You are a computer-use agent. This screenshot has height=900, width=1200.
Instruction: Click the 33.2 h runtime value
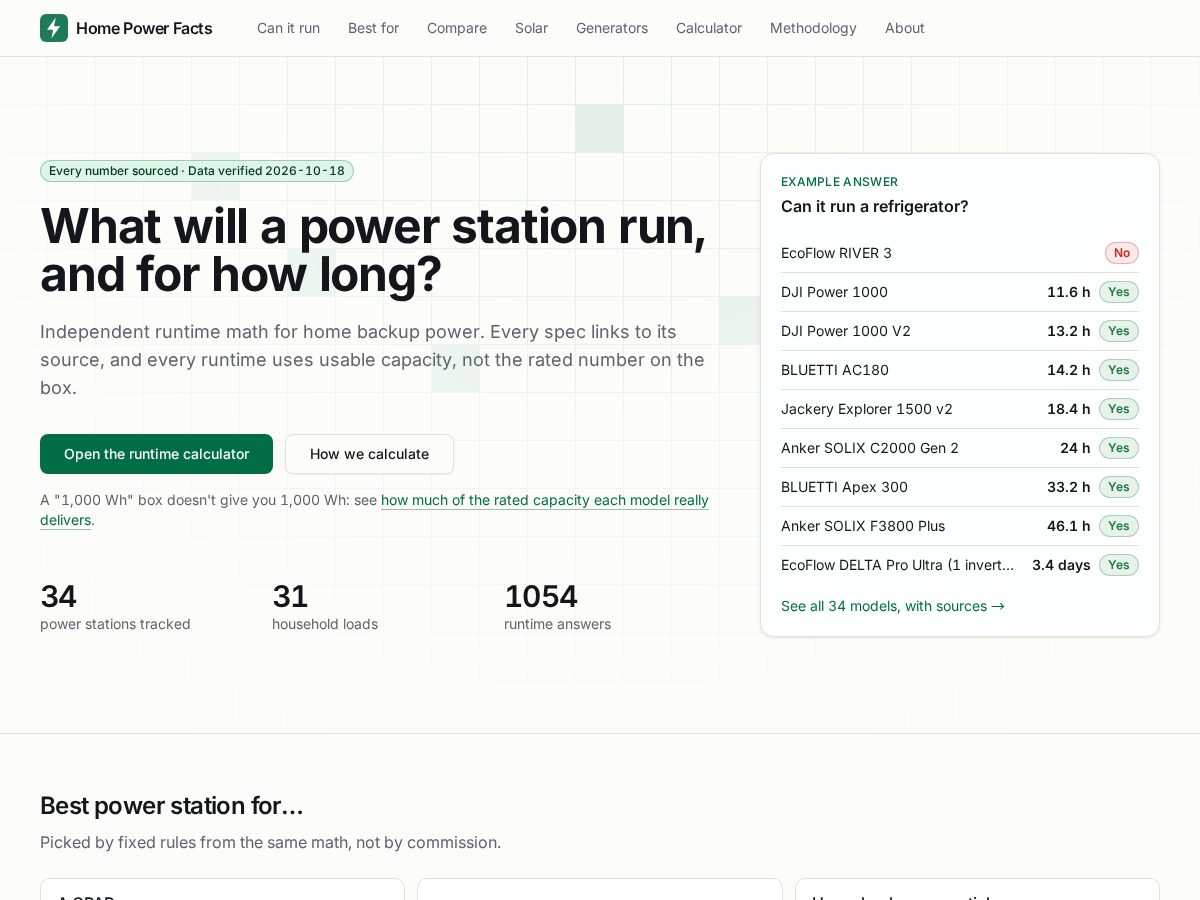pos(1069,487)
